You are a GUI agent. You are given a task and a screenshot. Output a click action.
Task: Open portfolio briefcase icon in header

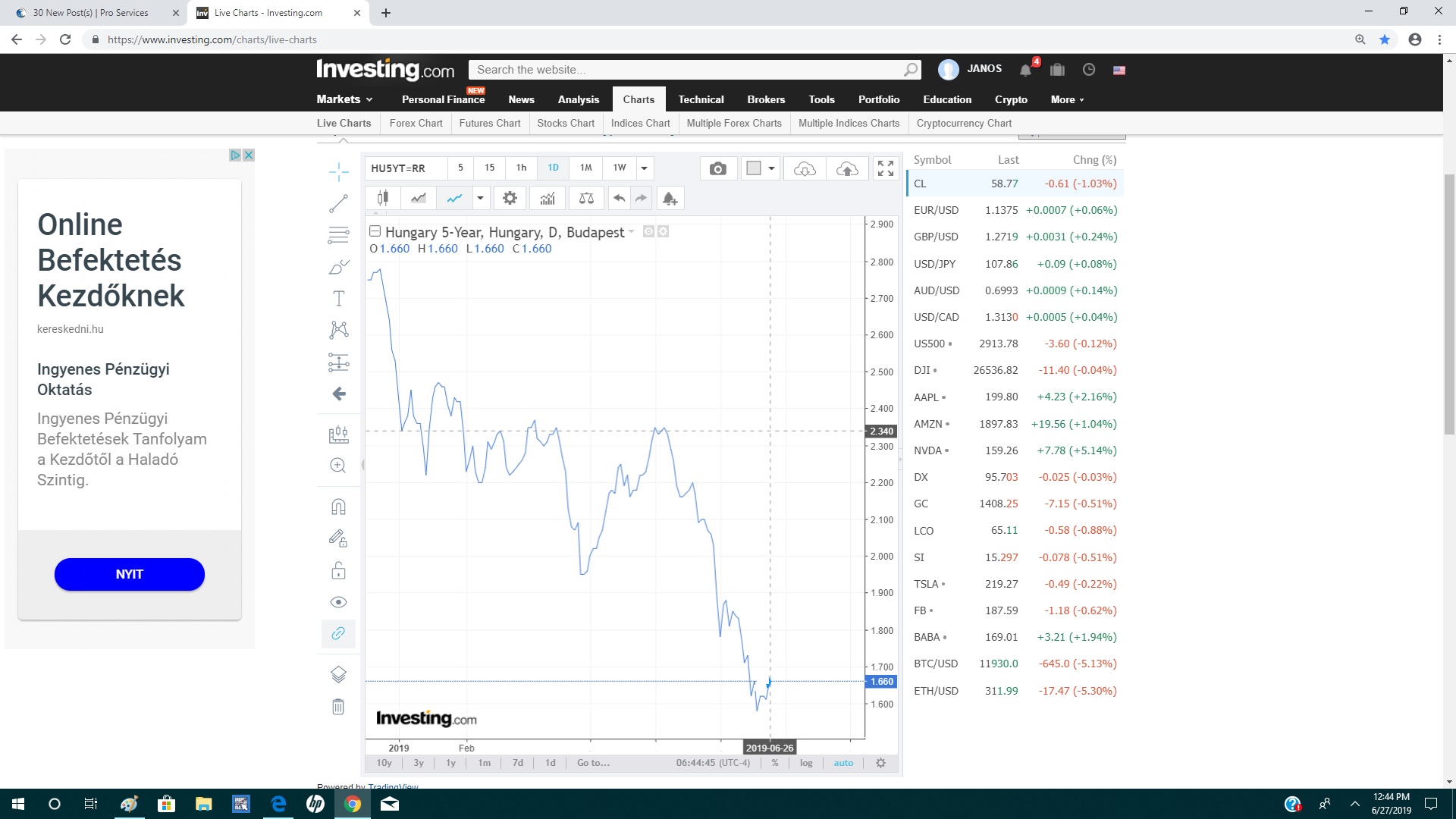pos(1057,70)
